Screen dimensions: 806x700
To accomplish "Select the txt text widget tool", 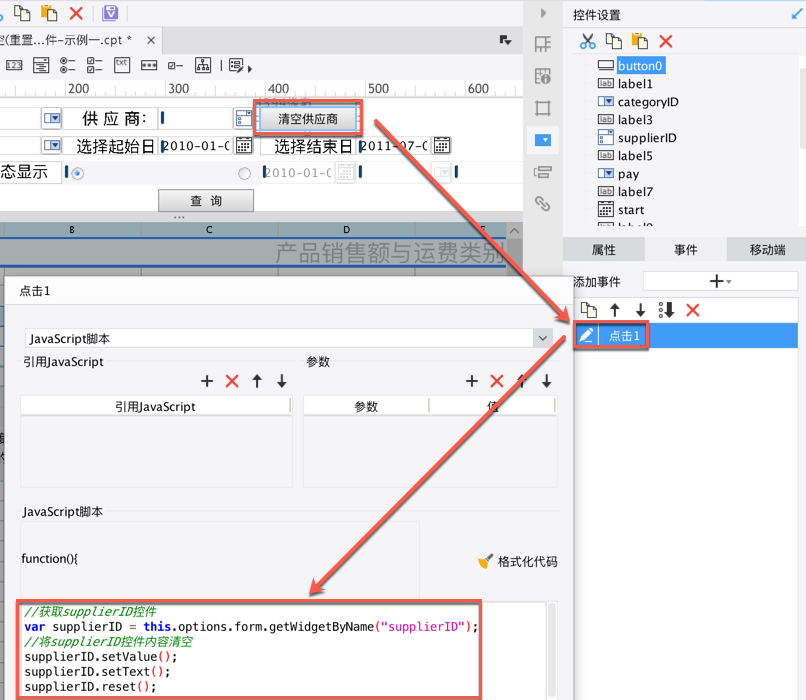I will pyautogui.click(x=122, y=65).
